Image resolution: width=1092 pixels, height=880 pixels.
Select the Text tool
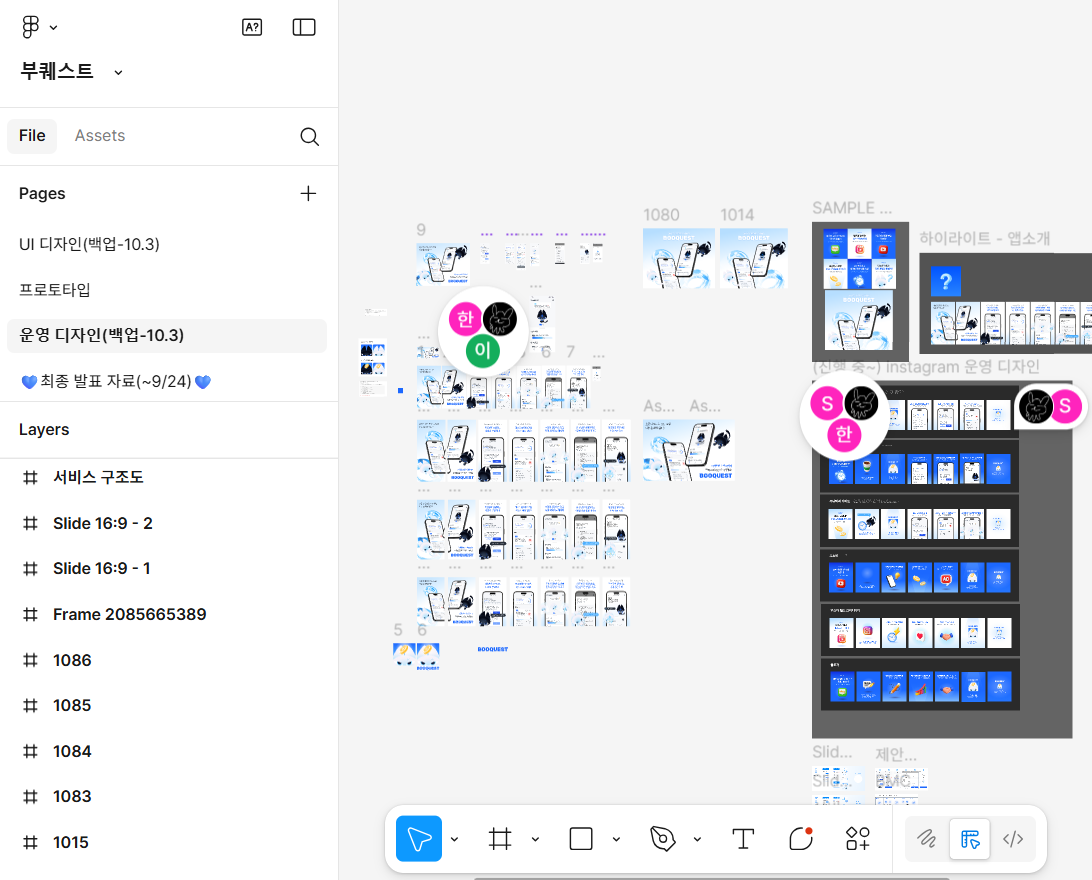[x=743, y=838]
